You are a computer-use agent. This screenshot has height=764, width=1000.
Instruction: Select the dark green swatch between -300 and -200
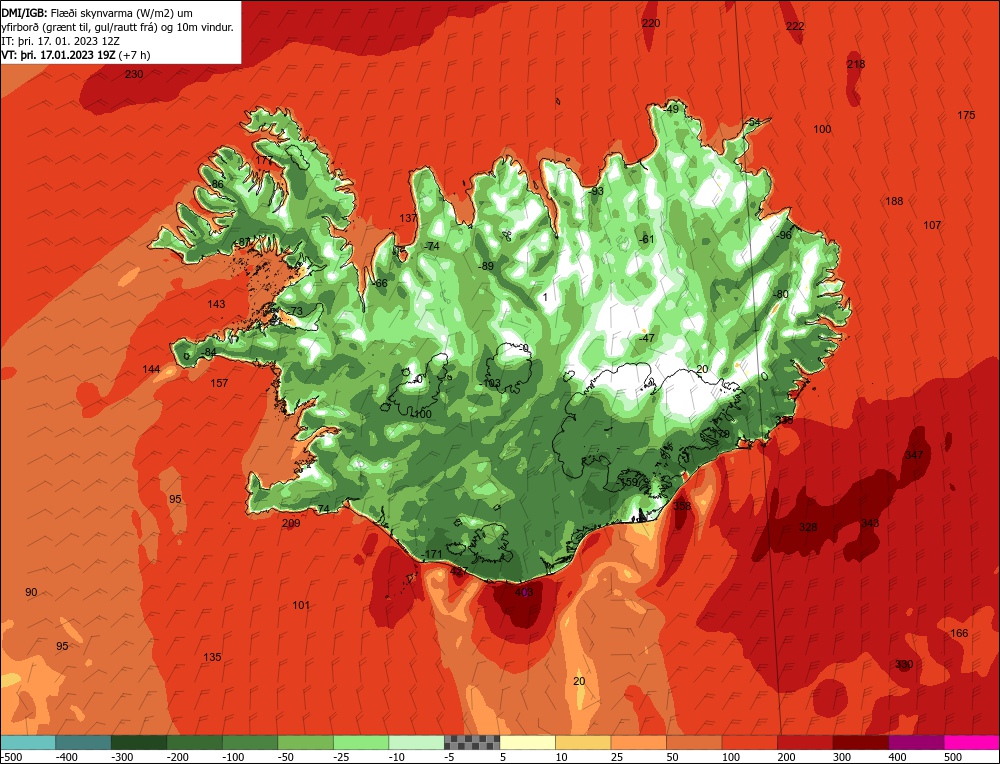[x=138, y=742]
